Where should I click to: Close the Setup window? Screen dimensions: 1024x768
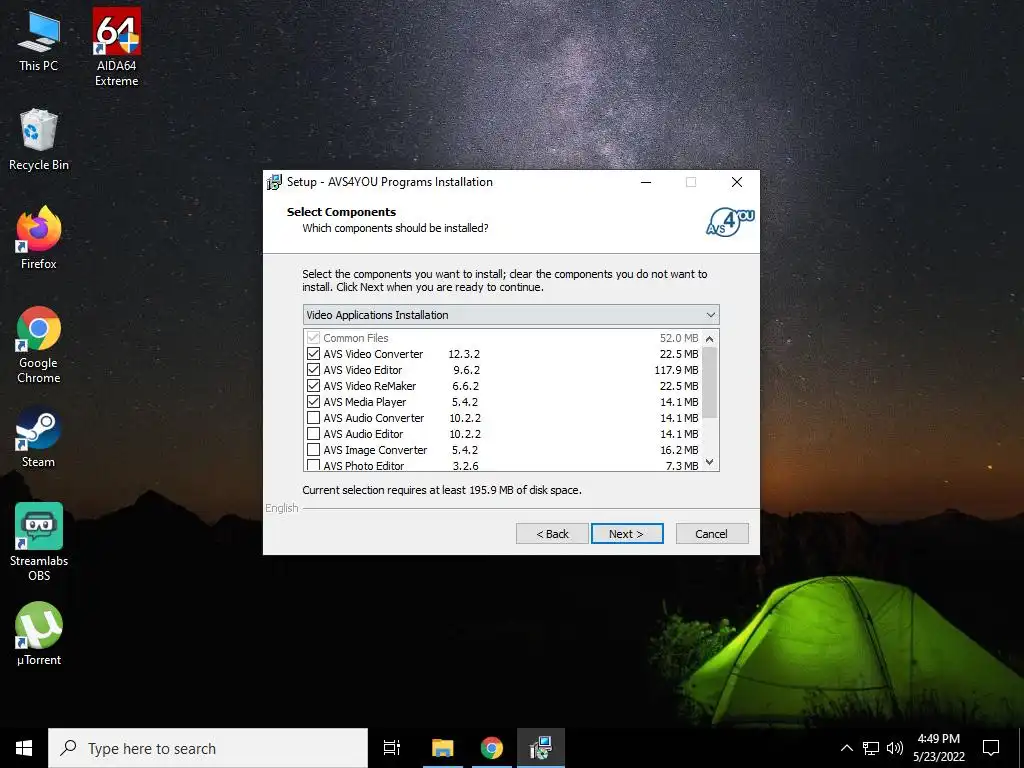click(x=737, y=182)
